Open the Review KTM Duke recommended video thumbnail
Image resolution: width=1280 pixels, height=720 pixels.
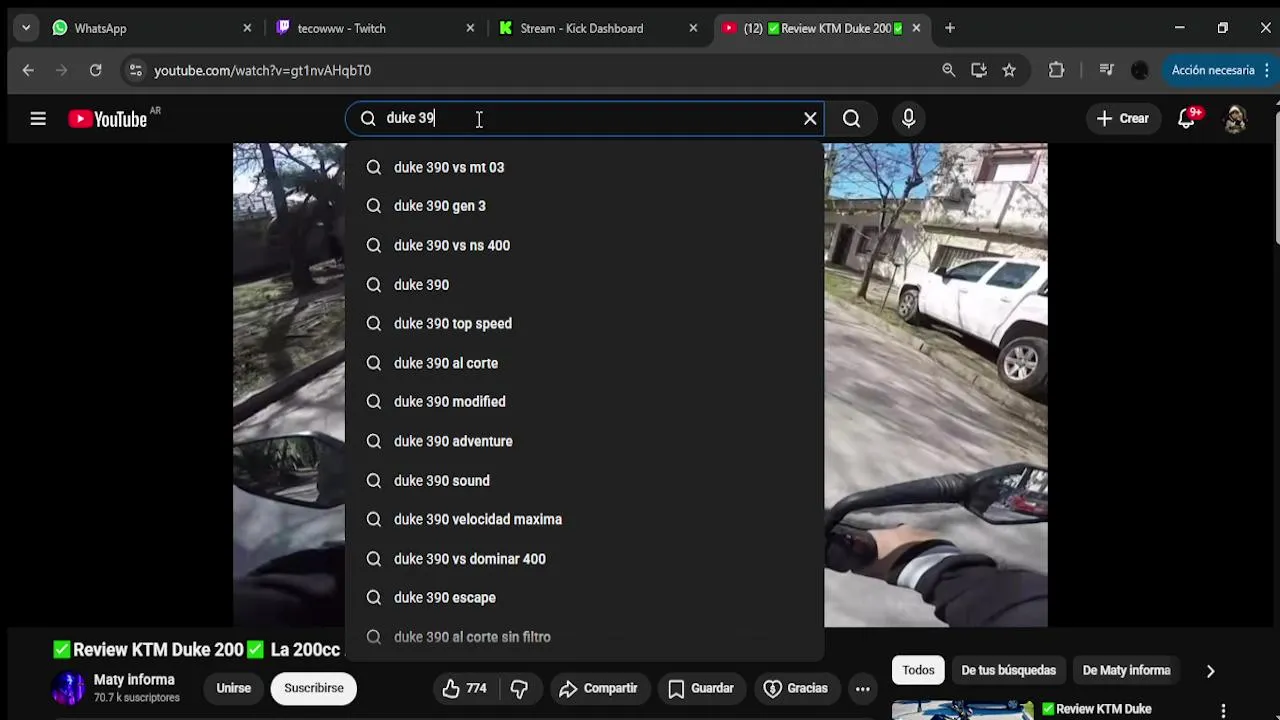pos(962,710)
